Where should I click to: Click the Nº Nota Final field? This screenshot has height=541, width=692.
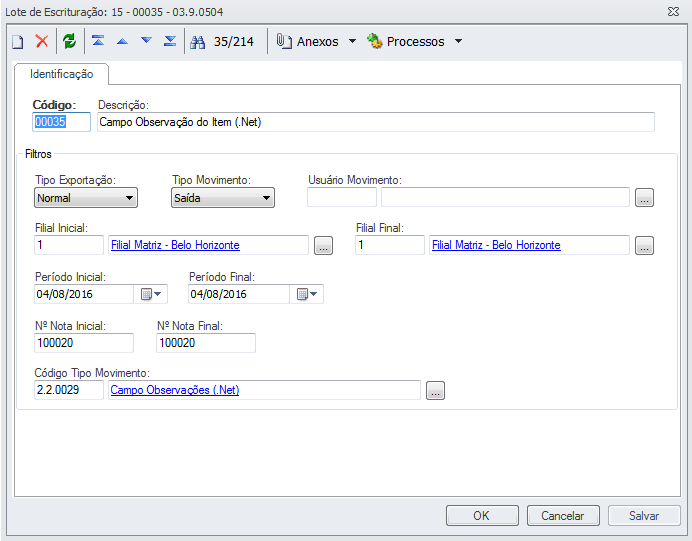tap(206, 343)
